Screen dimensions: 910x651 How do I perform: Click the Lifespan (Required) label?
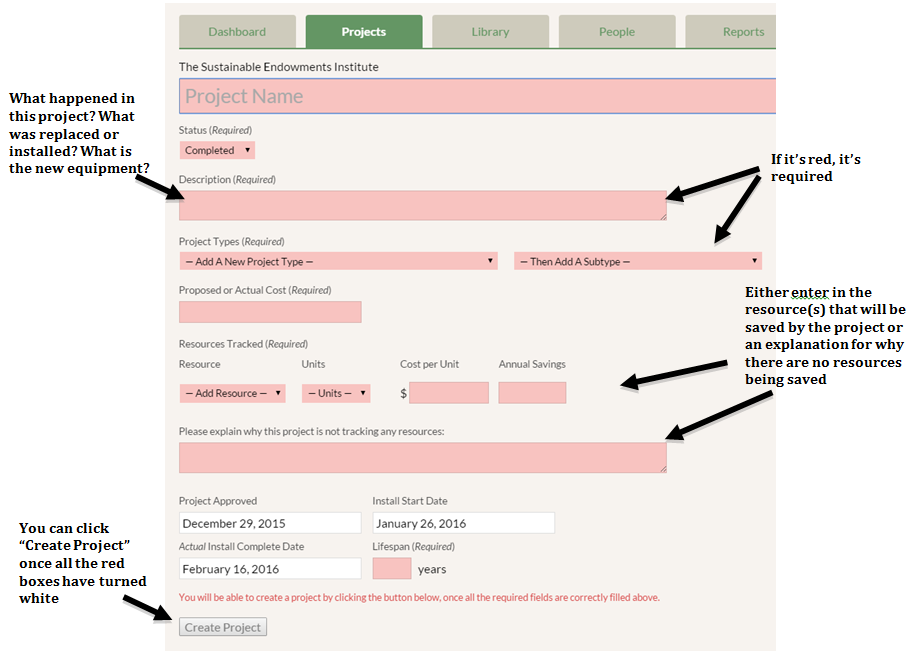tap(413, 547)
